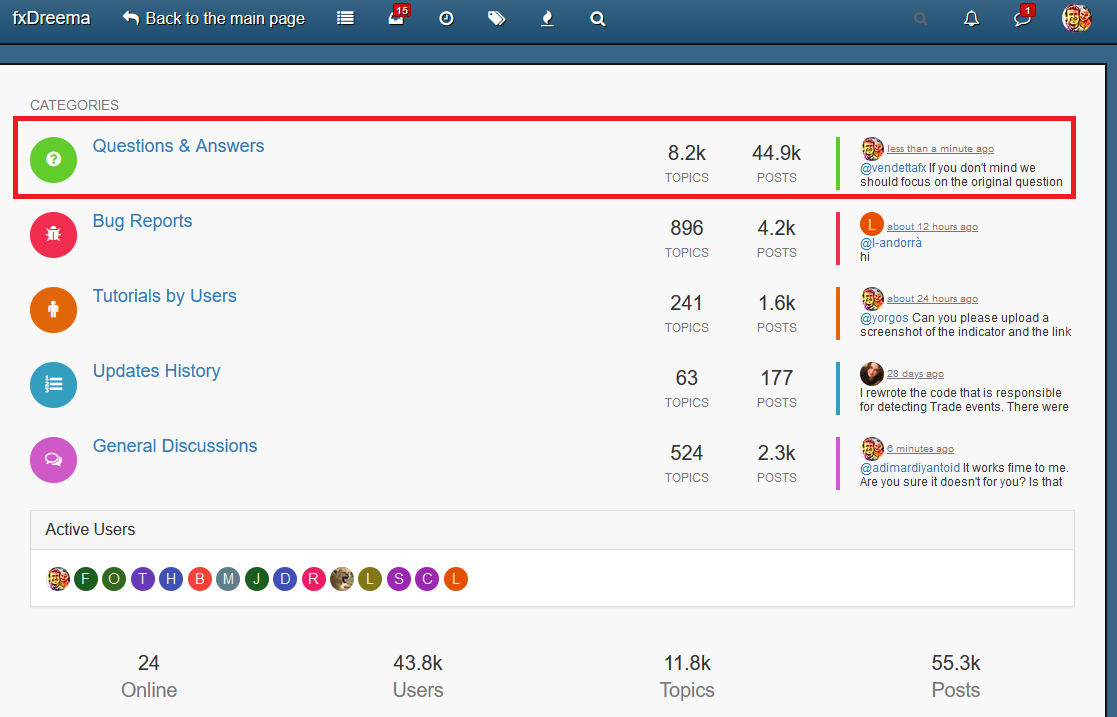Open the tags icon in navbar

tap(497, 19)
